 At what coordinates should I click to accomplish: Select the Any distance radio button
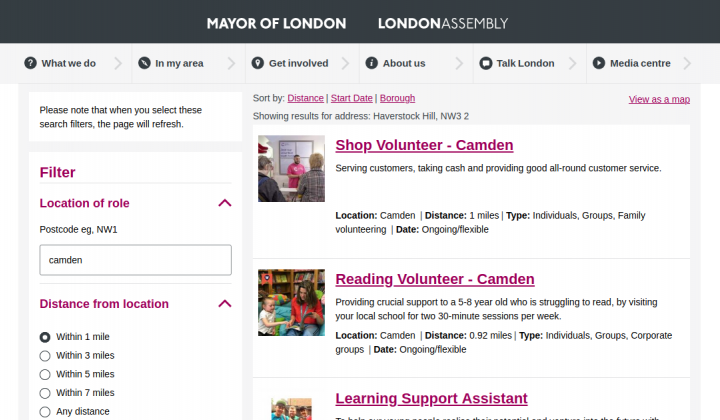coord(45,412)
